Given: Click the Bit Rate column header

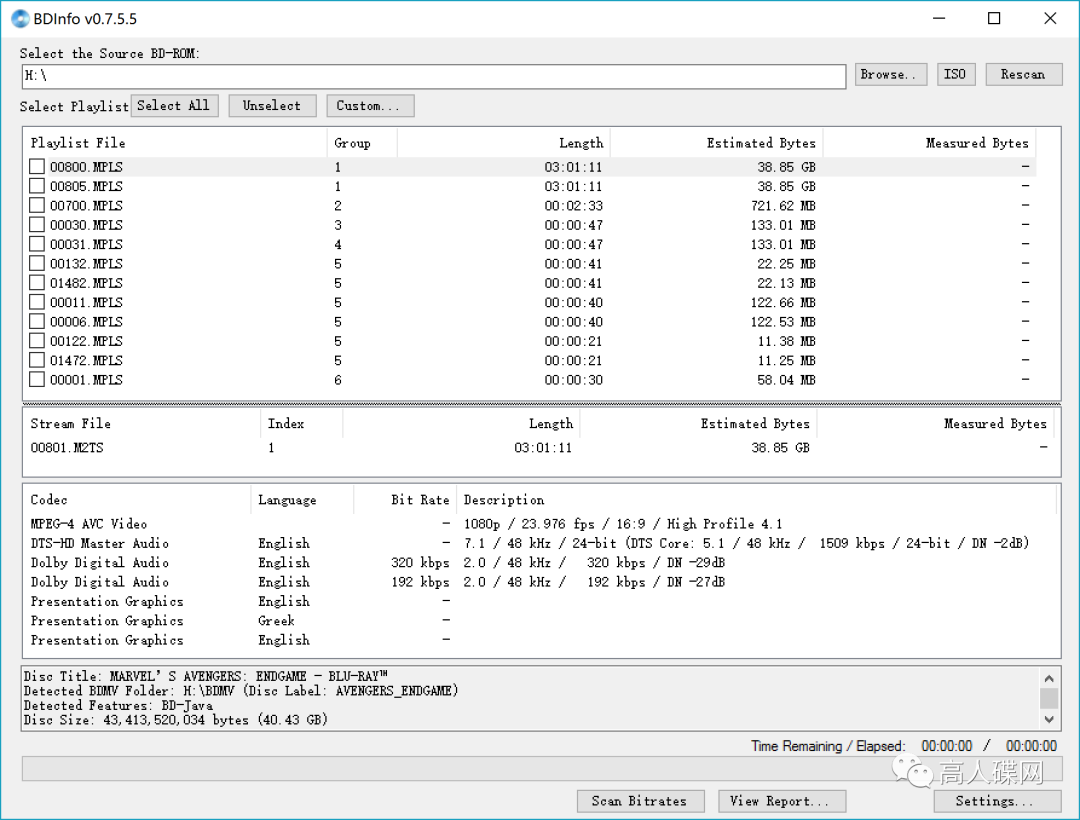Looking at the screenshot, I should tap(405, 499).
